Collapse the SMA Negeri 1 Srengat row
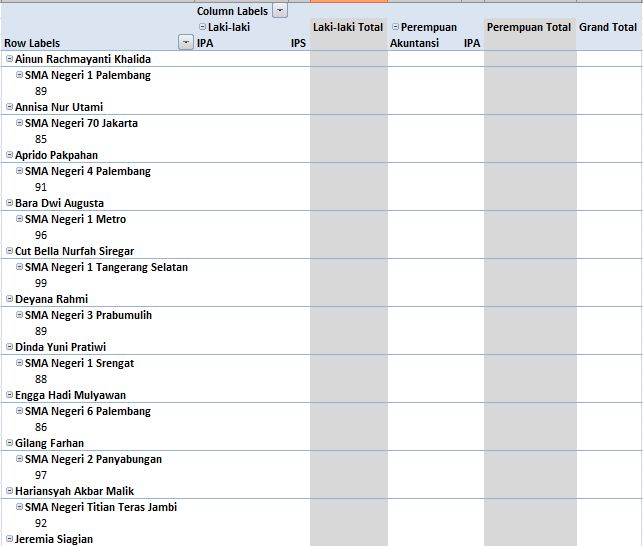Screen dimensions: 643x546 (x=19, y=363)
